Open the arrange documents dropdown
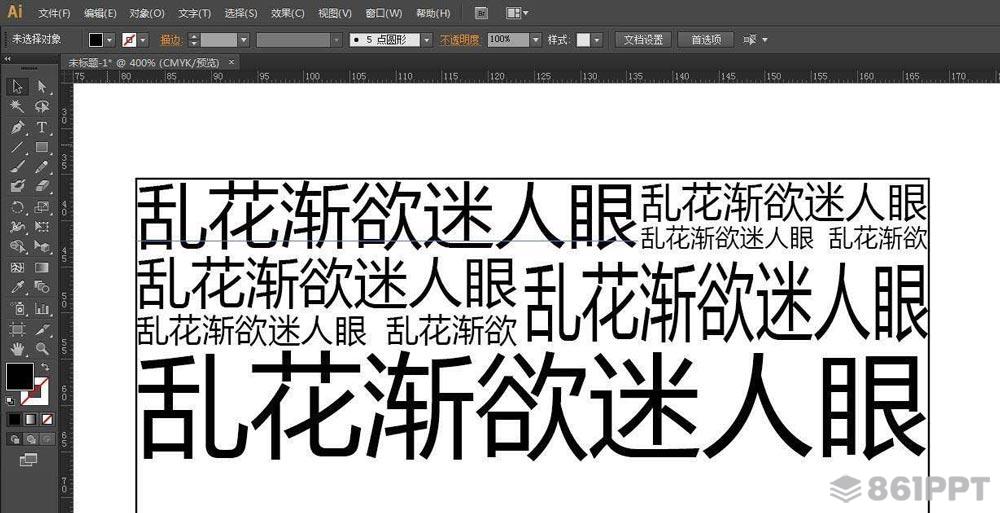Screen dimensions: 1000x513 [517, 13]
